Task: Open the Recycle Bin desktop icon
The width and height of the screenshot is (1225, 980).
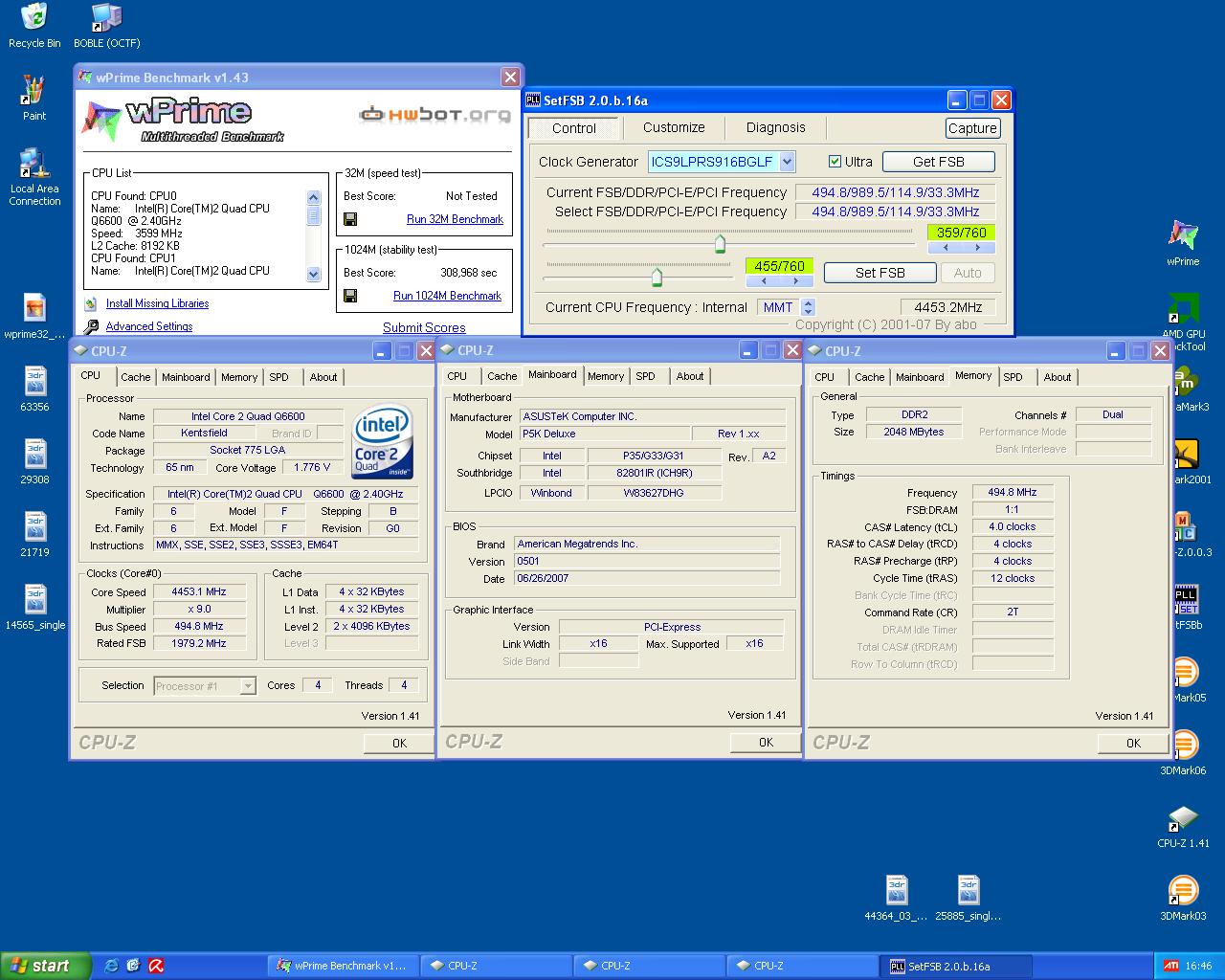Action: click(x=34, y=25)
